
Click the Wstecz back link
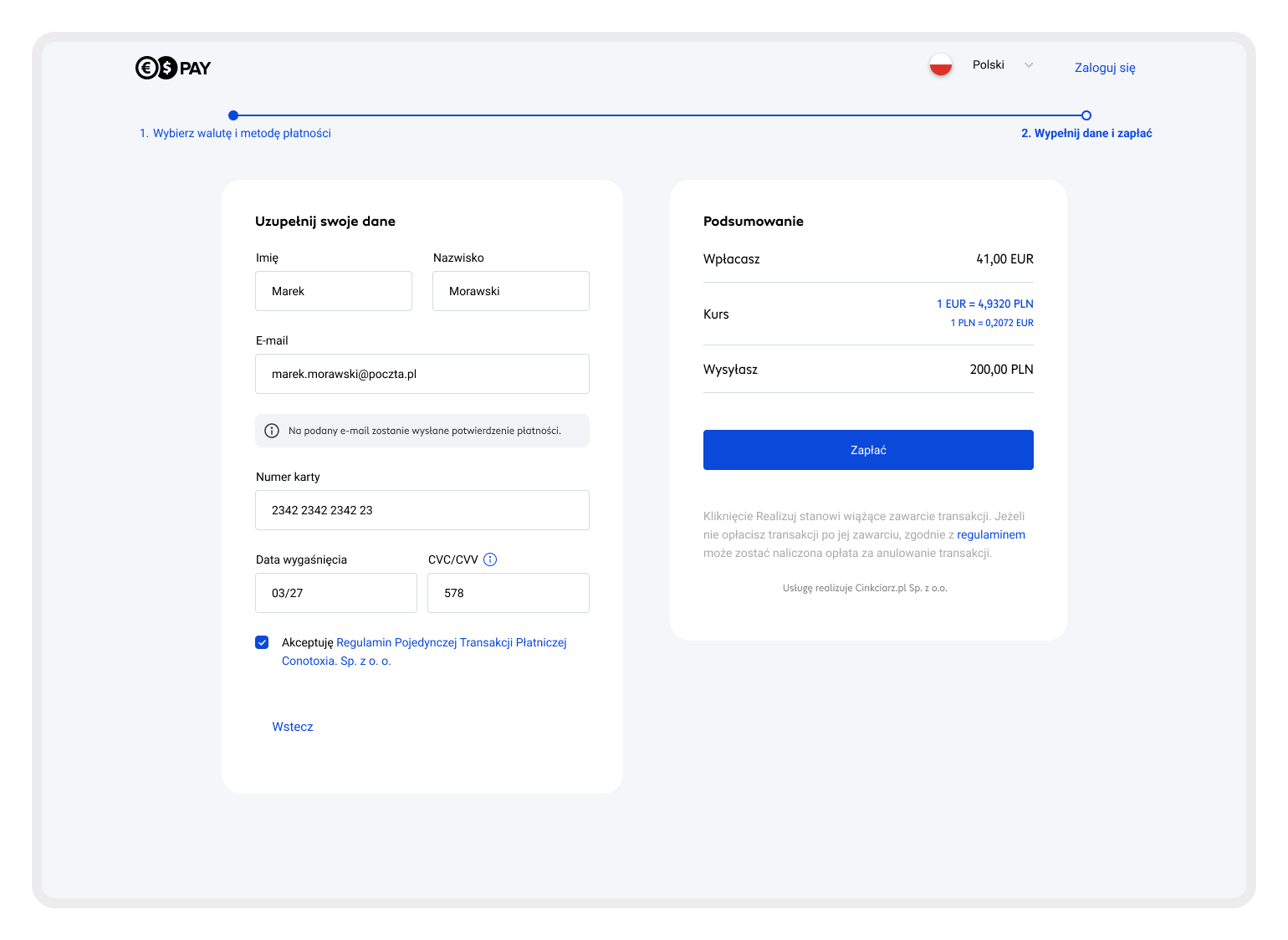click(293, 727)
